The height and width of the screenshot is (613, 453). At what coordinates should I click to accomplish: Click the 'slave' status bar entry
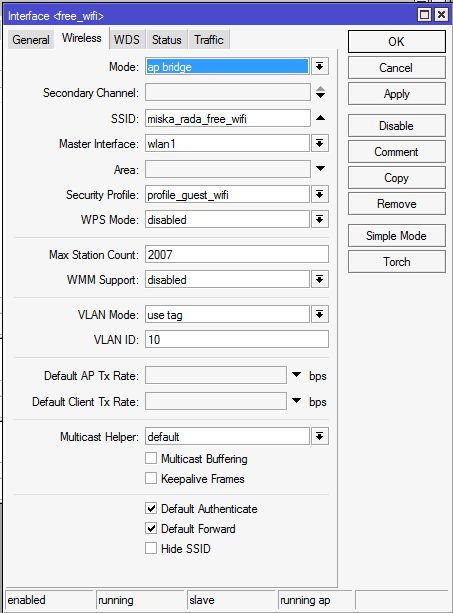tap(231, 600)
